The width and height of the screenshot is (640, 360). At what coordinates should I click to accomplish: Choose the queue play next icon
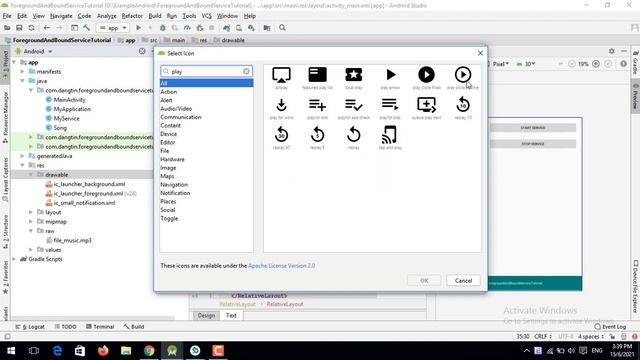426,105
